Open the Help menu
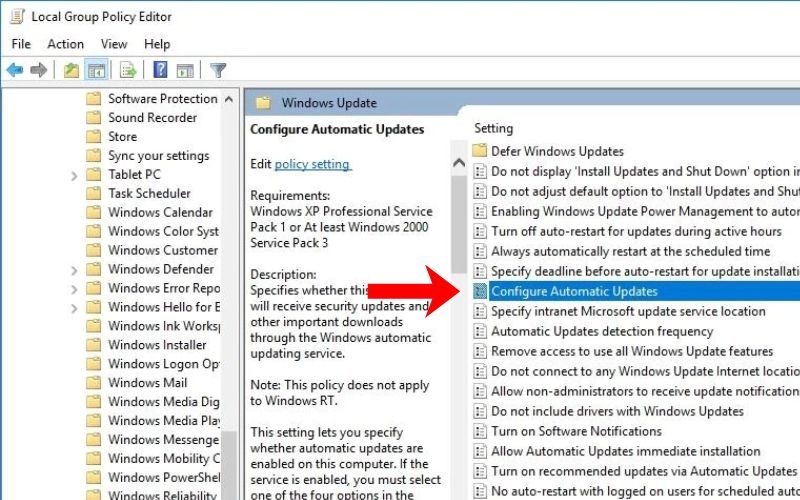Image resolution: width=800 pixels, height=500 pixels. coord(157,44)
